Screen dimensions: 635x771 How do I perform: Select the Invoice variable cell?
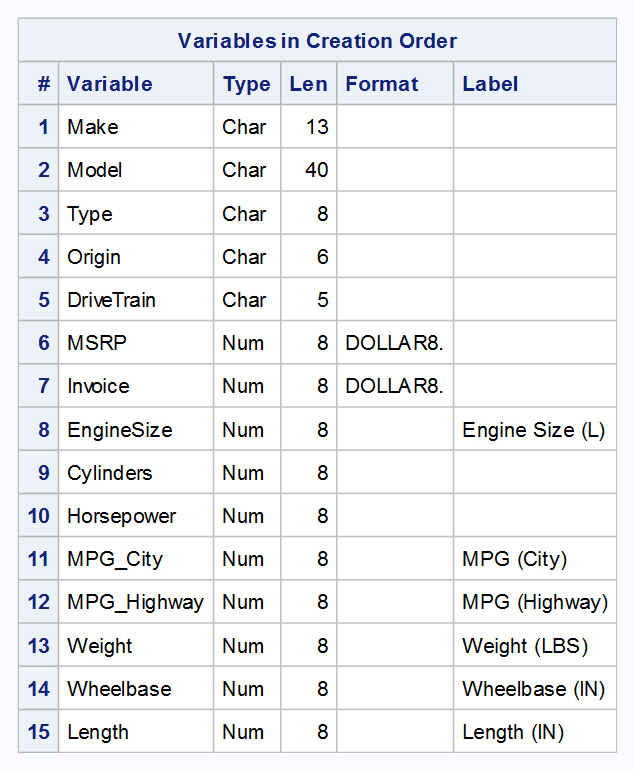(x=98, y=386)
